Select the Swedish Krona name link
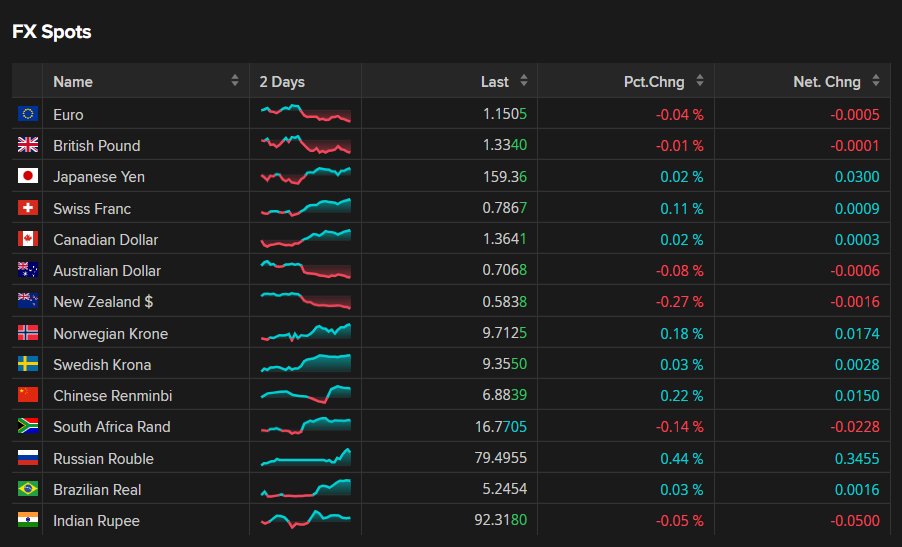This screenshot has width=902, height=547. 102,365
